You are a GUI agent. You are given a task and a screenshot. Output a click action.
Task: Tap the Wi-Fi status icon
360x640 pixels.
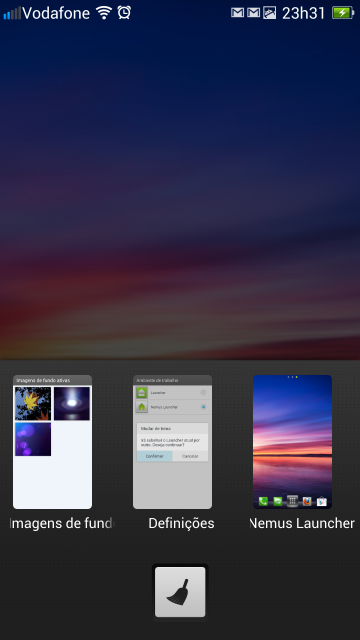104,13
